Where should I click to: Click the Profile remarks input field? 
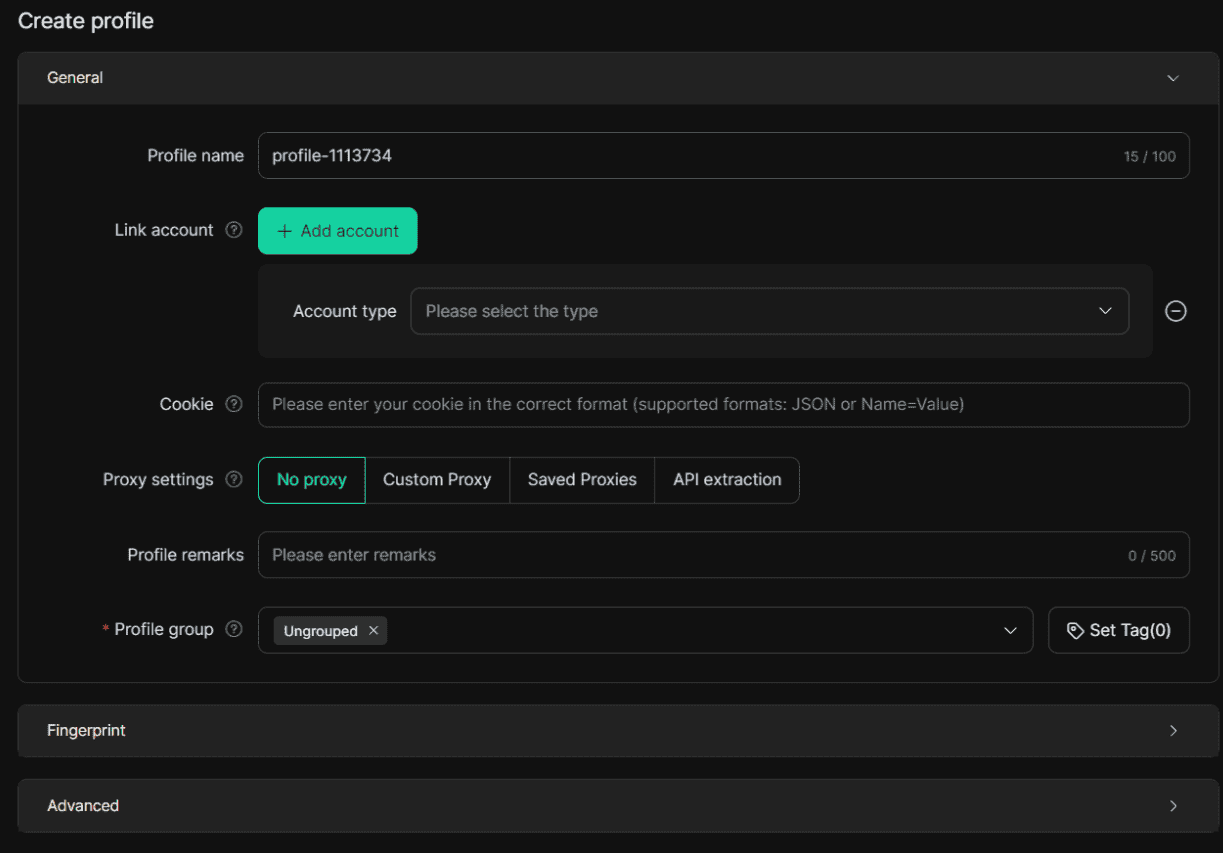pos(724,555)
